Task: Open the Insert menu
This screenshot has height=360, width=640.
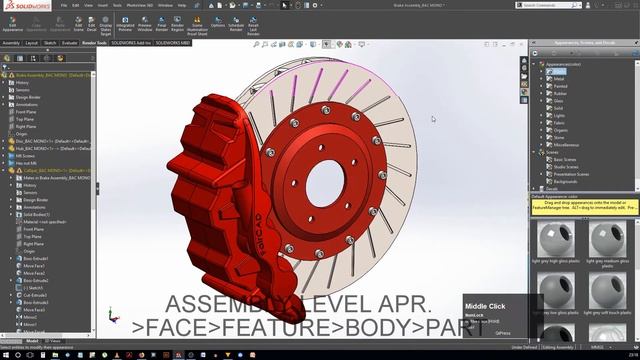Action: (103, 6)
